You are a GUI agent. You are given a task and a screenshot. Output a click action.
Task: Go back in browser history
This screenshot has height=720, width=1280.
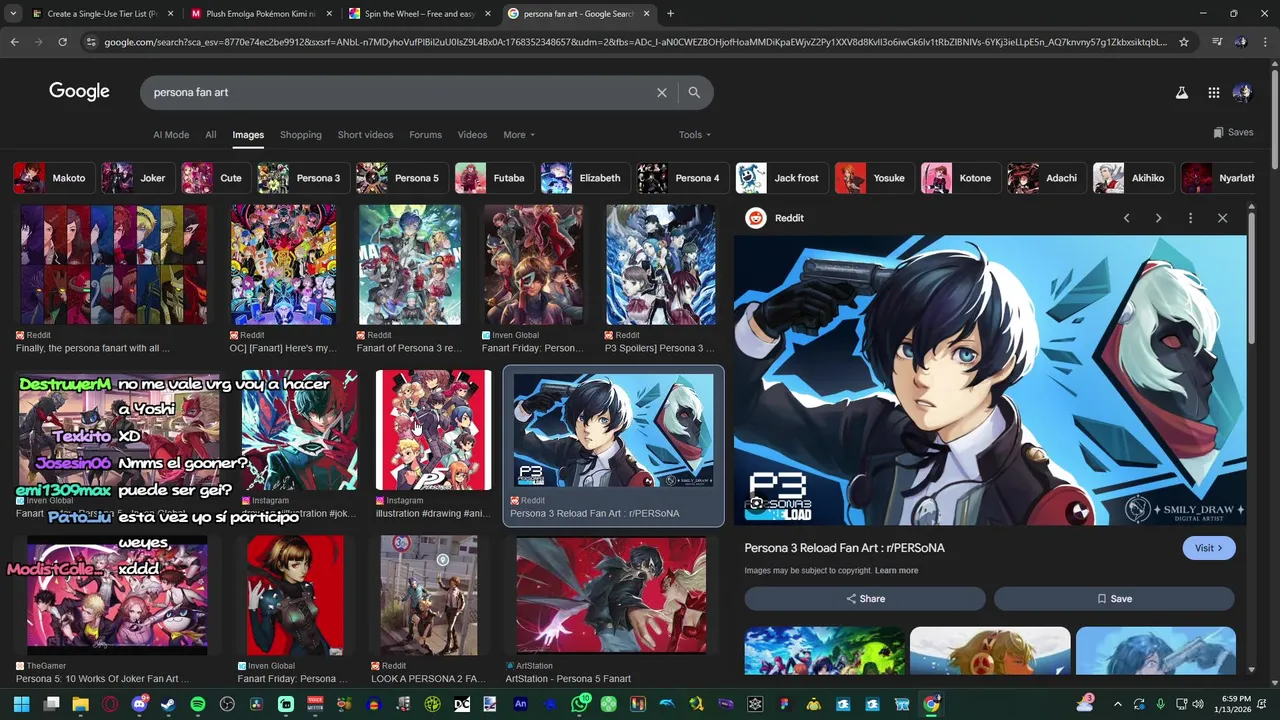(14, 42)
